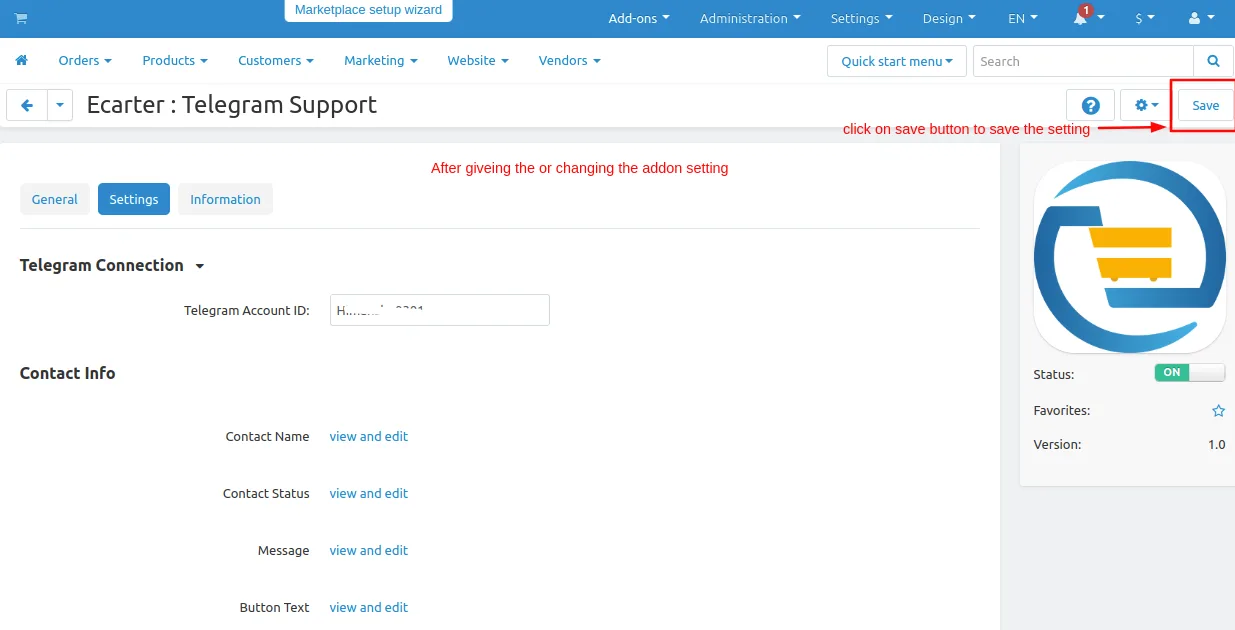Click view and edit for Button Text
1235x630 pixels.
369,607
